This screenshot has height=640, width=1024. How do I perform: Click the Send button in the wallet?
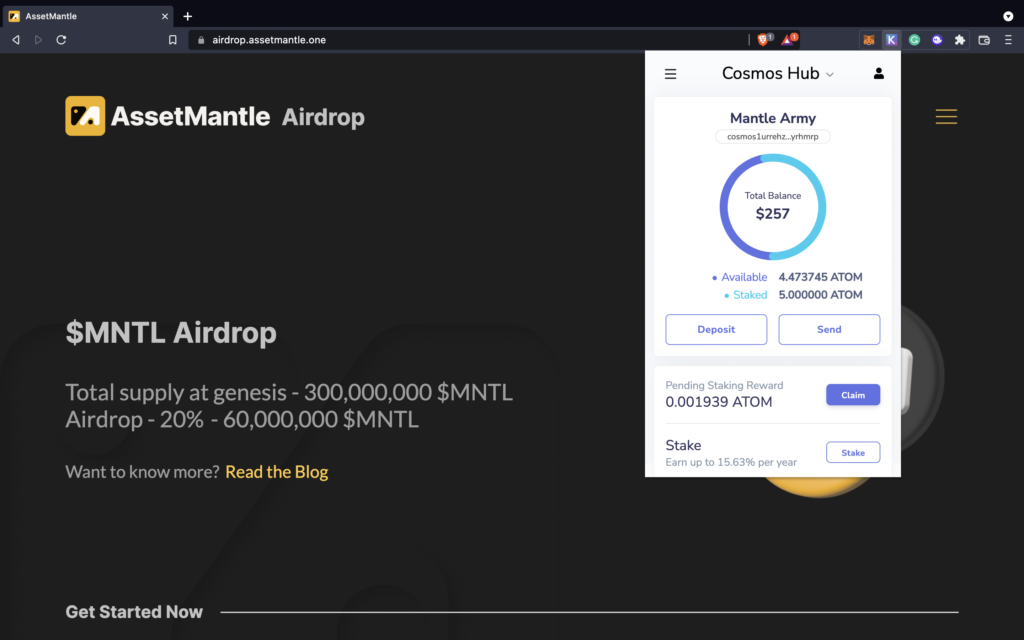829,329
